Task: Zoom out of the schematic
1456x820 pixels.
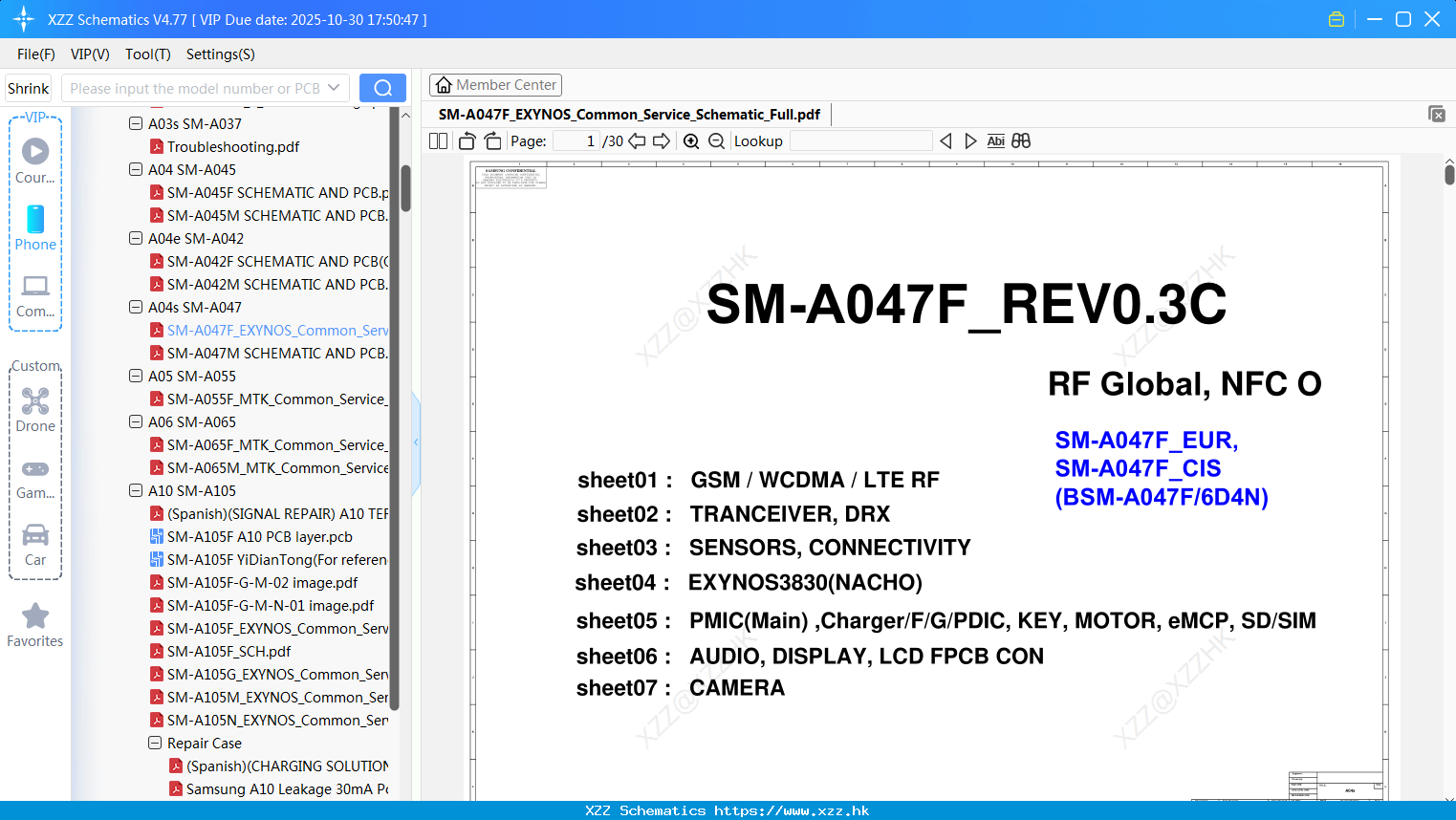Action: [x=716, y=141]
